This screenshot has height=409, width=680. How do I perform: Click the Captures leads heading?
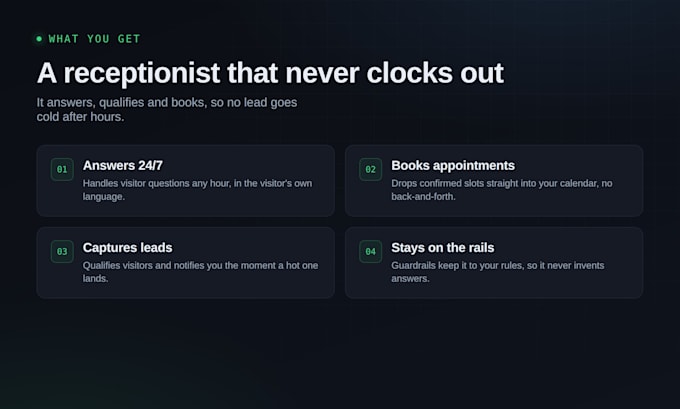click(128, 248)
